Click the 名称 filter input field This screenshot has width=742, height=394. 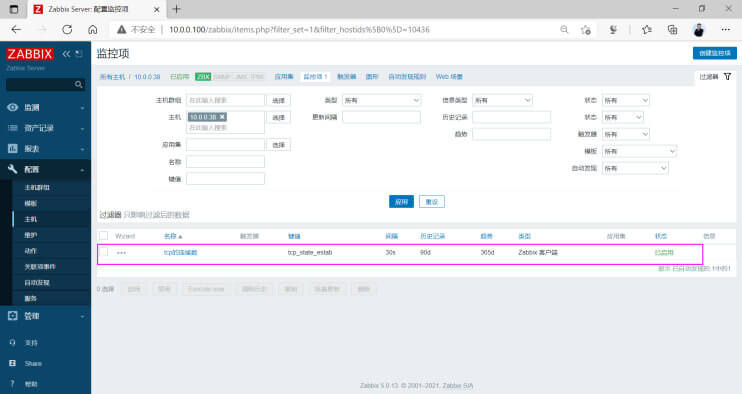(x=225, y=162)
